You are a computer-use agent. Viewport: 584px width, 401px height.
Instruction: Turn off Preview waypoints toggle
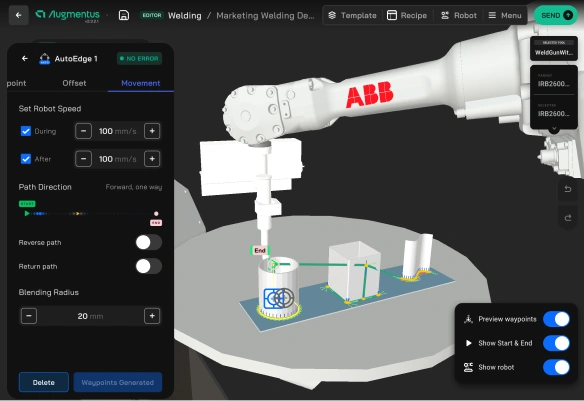tap(556, 319)
